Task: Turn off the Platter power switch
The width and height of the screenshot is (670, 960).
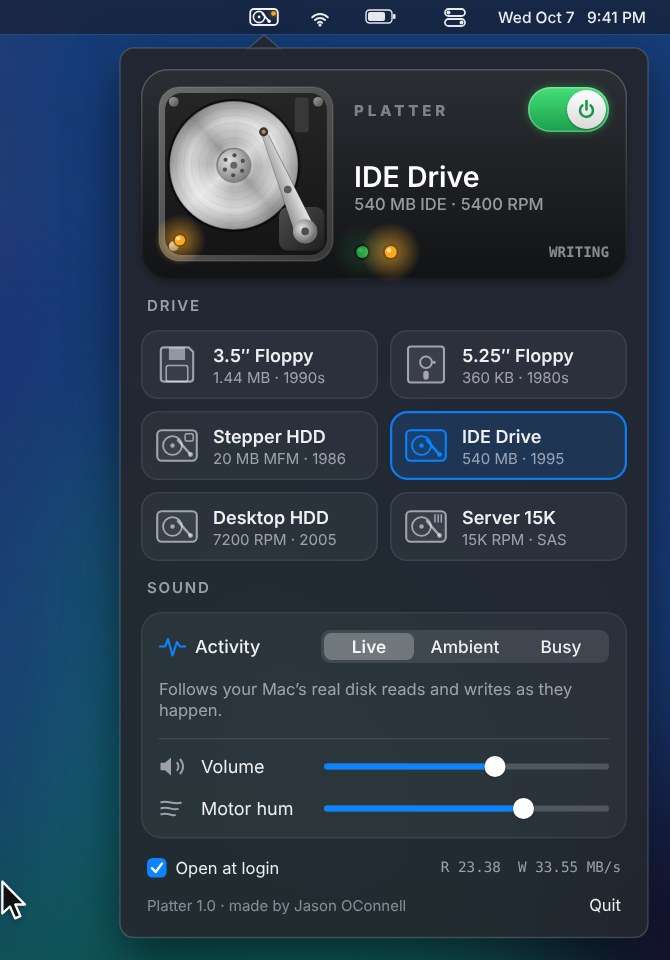Action: 568,110
